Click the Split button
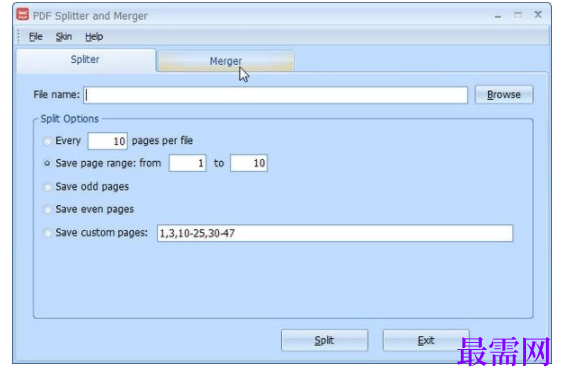Viewport: 569px width, 383px height. point(324,340)
